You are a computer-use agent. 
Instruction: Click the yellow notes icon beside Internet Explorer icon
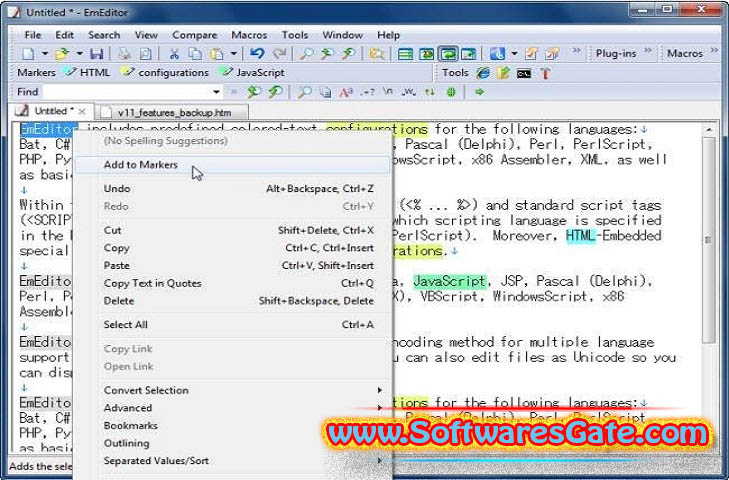tap(503, 73)
